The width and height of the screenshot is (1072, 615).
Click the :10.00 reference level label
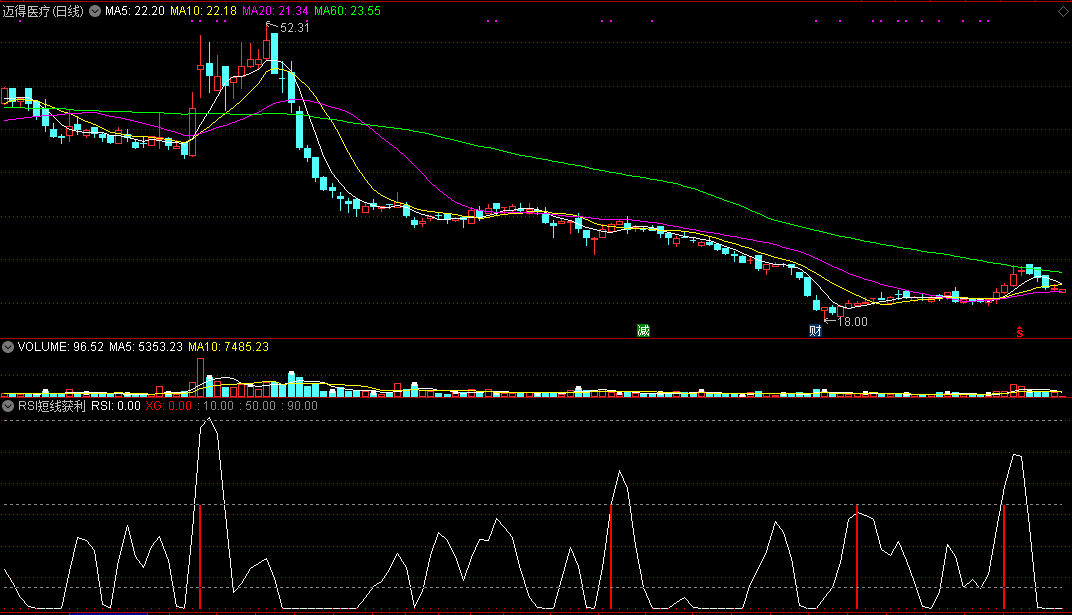216,406
